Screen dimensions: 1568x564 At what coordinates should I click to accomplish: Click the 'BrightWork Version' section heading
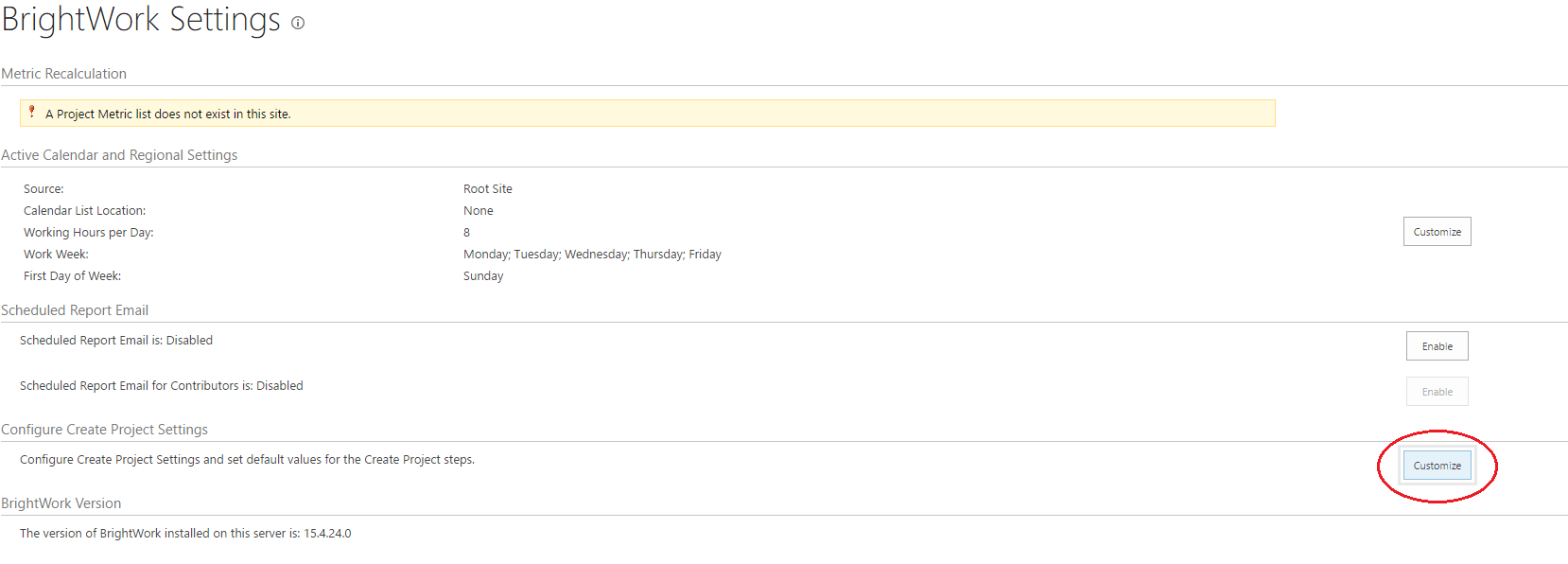pyautogui.click(x=61, y=503)
